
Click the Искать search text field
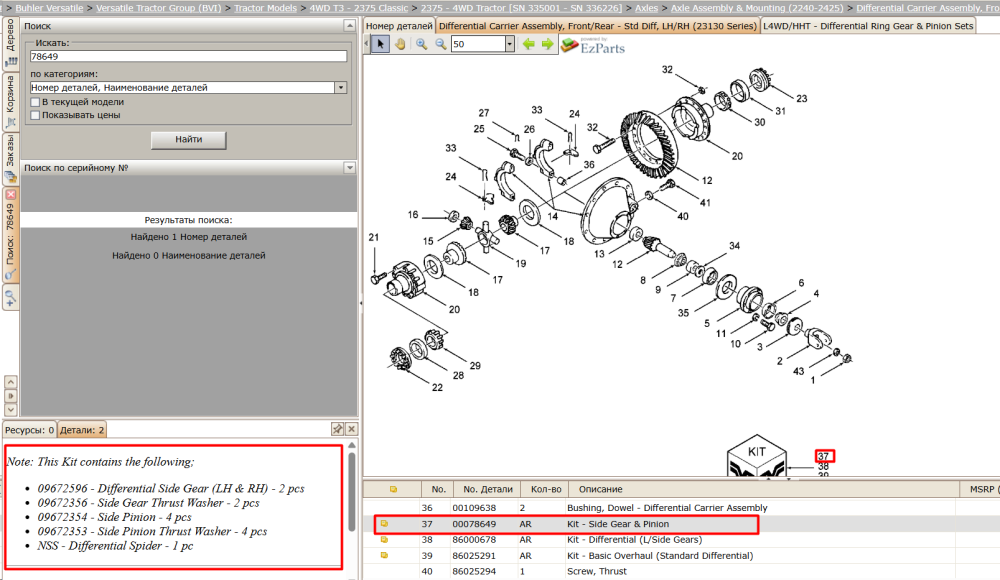(188, 56)
